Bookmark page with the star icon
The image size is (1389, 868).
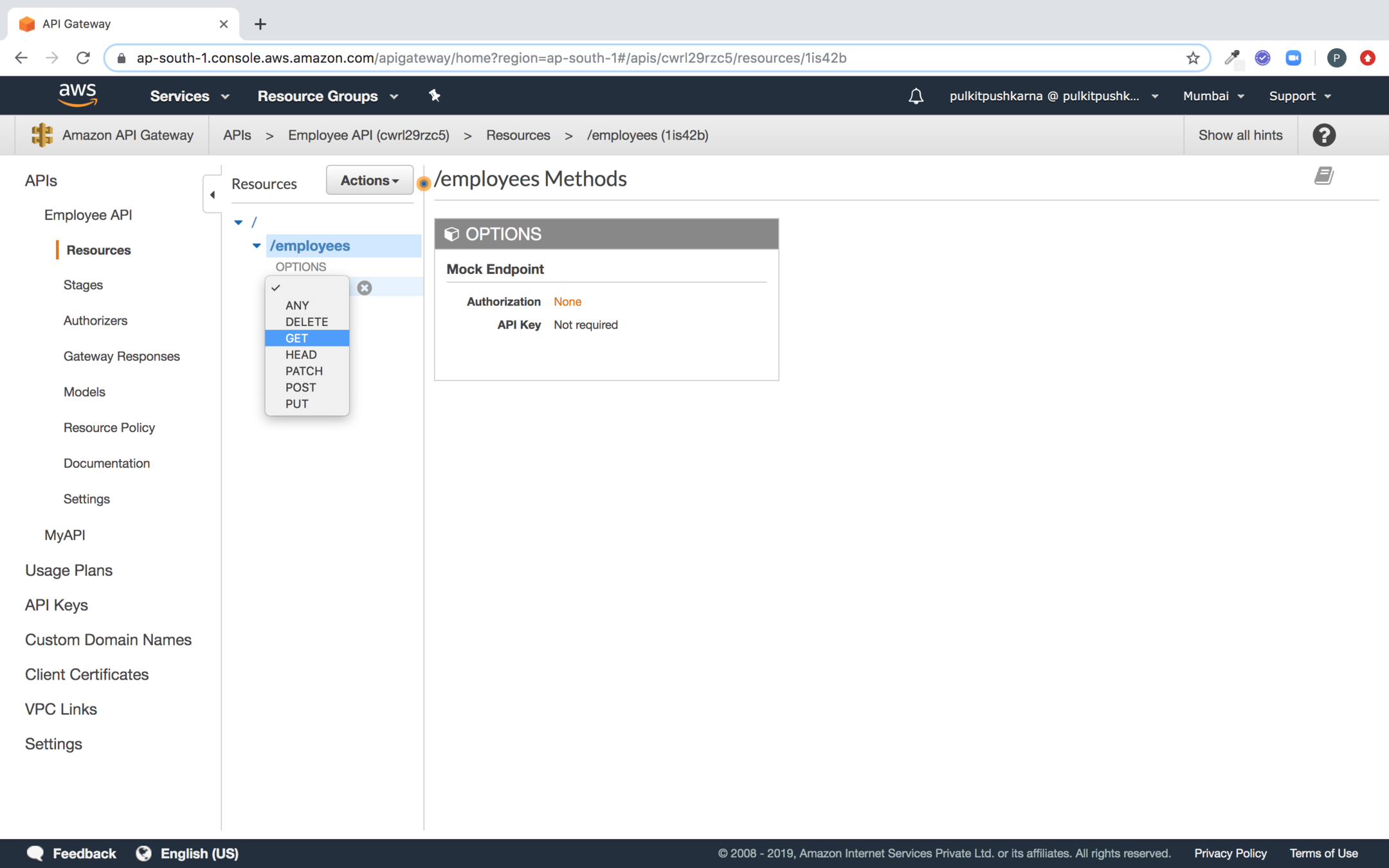pyautogui.click(x=1193, y=58)
